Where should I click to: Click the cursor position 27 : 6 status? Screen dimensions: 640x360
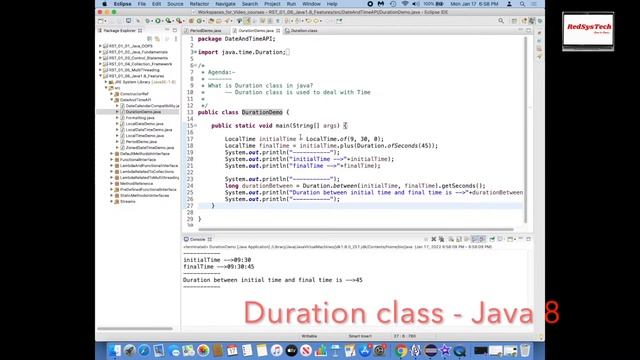pyautogui.click(x=405, y=336)
